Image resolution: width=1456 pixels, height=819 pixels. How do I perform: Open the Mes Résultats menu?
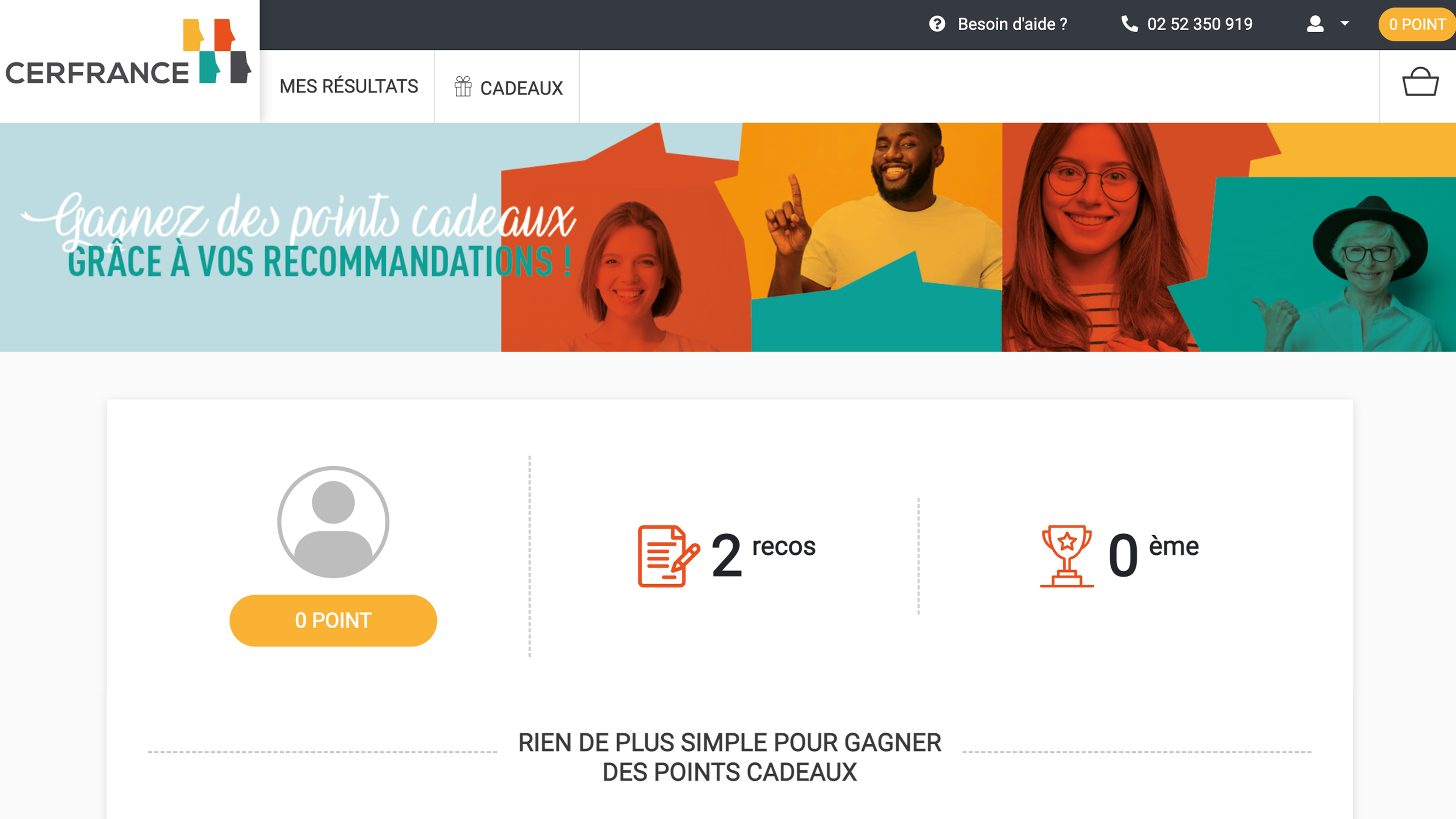[x=349, y=86]
